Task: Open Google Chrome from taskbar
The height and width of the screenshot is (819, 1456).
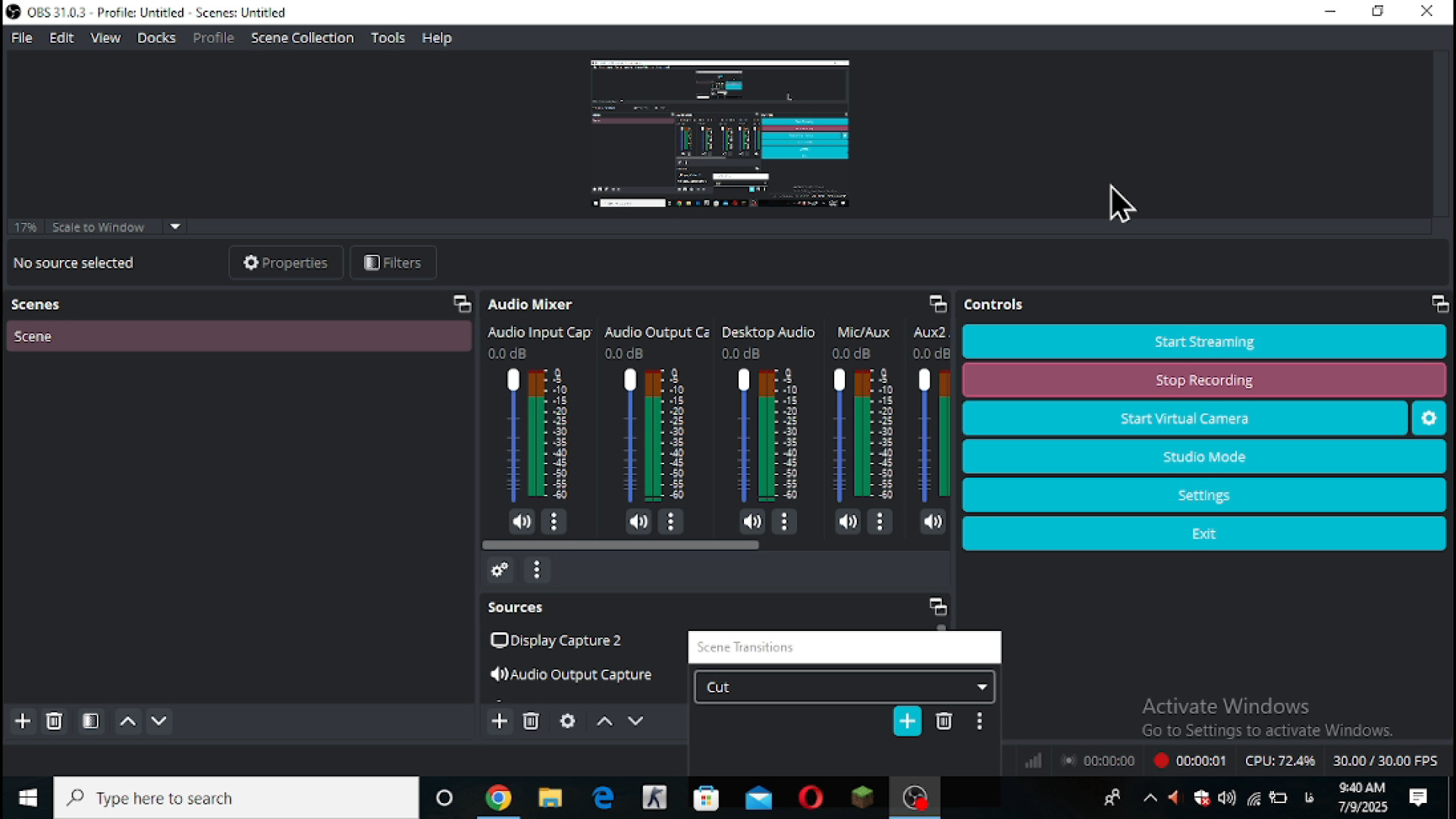Action: click(x=498, y=798)
